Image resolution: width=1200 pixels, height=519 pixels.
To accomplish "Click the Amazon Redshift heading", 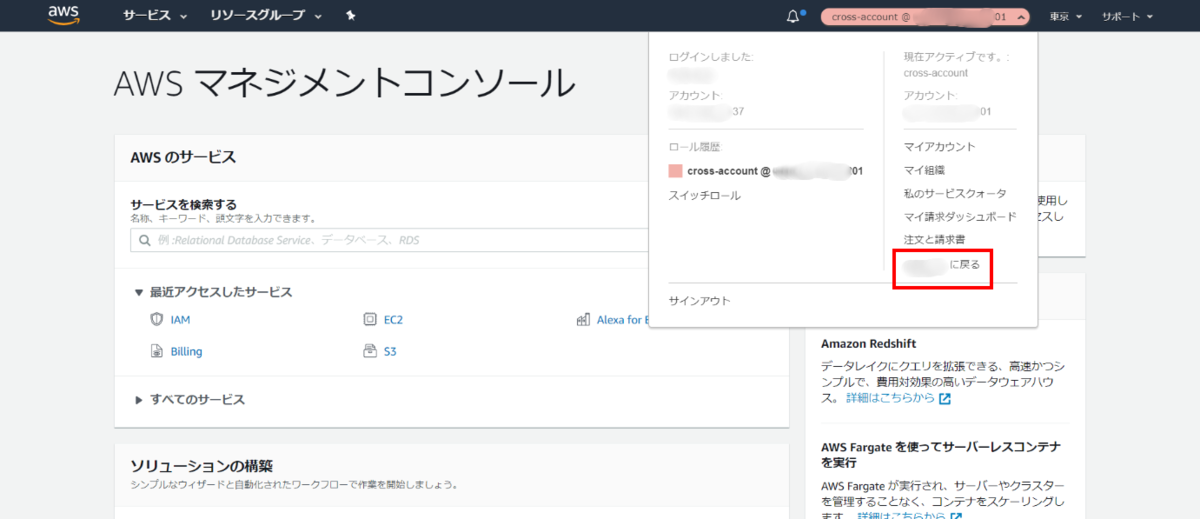I will 868,344.
